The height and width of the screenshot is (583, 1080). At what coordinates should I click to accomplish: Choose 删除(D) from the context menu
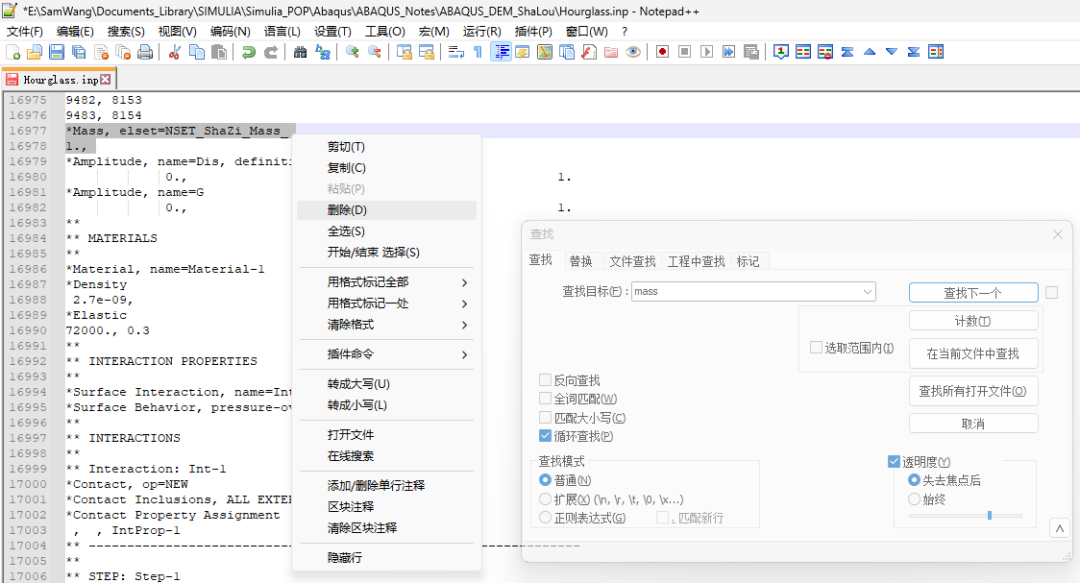386,210
